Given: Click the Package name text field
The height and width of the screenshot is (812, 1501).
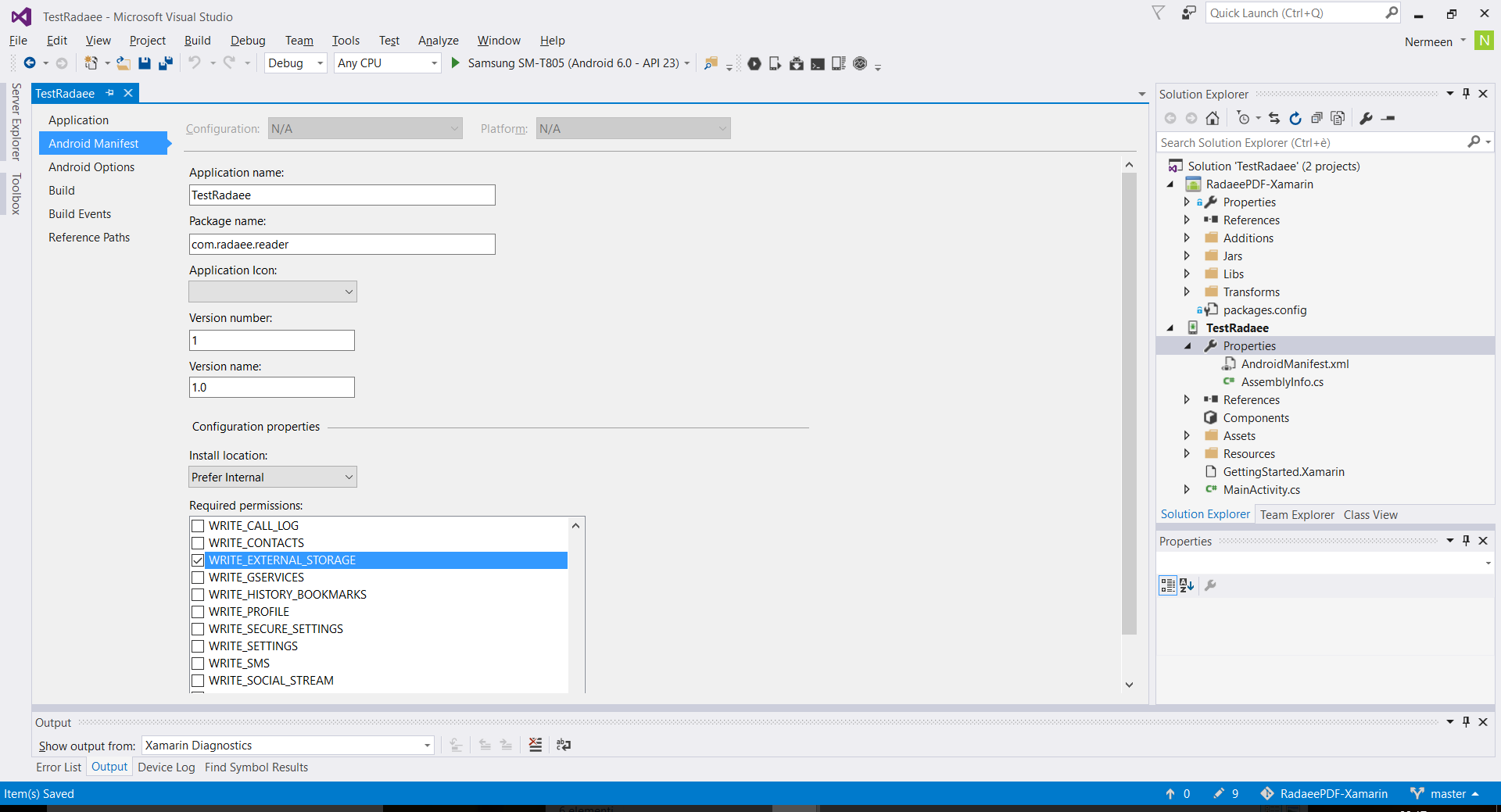Looking at the screenshot, I should [x=342, y=245].
